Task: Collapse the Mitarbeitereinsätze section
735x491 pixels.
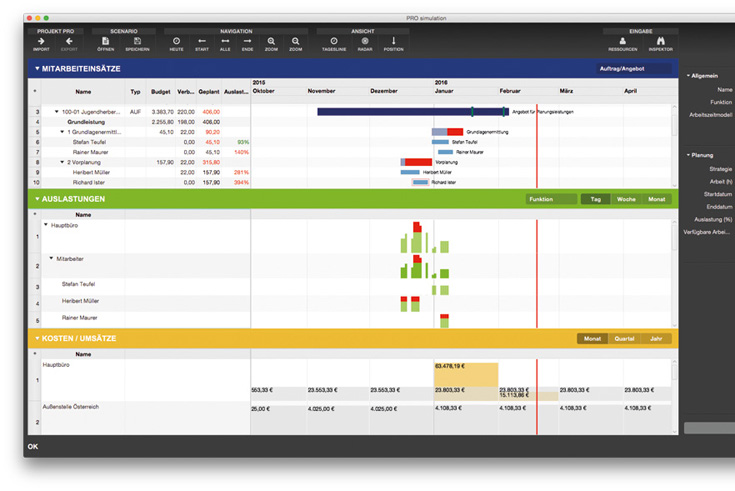Action: tap(37, 69)
